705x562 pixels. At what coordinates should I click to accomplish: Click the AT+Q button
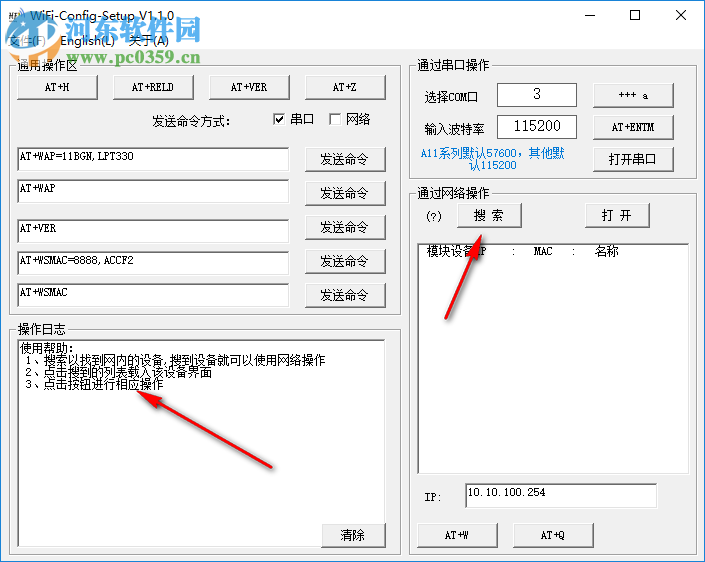coord(553,535)
